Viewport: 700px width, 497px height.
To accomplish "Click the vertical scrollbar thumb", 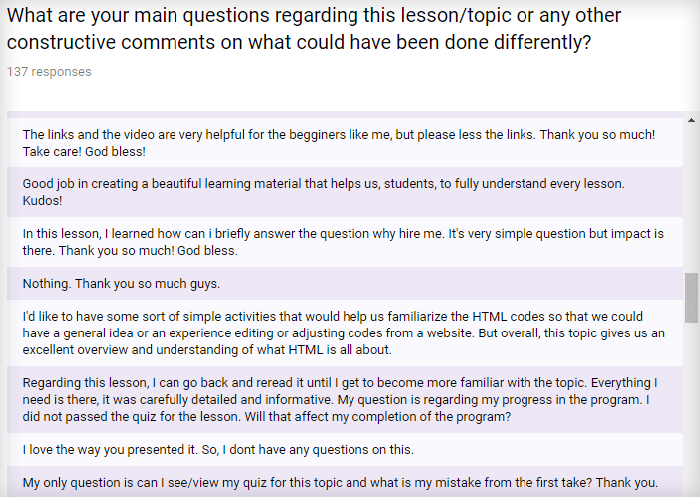I will tap(691, 298).
